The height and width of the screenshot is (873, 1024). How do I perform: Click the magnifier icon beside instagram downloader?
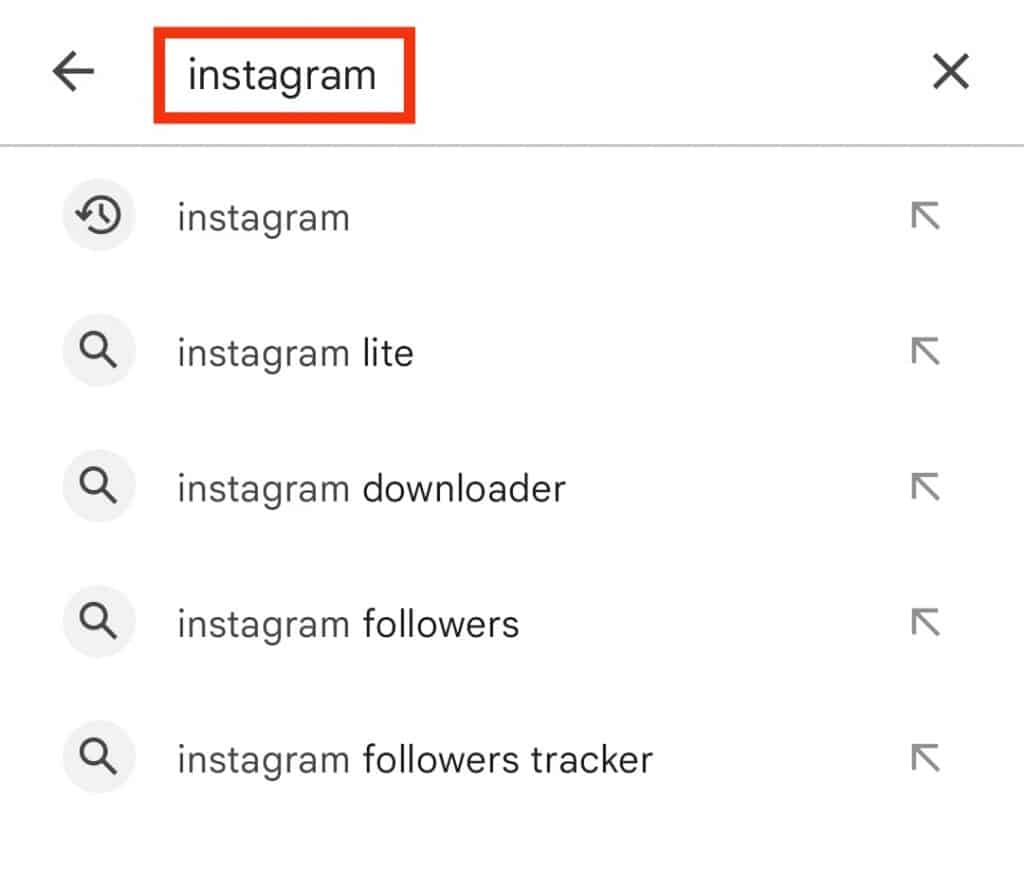tap(97, 487)
